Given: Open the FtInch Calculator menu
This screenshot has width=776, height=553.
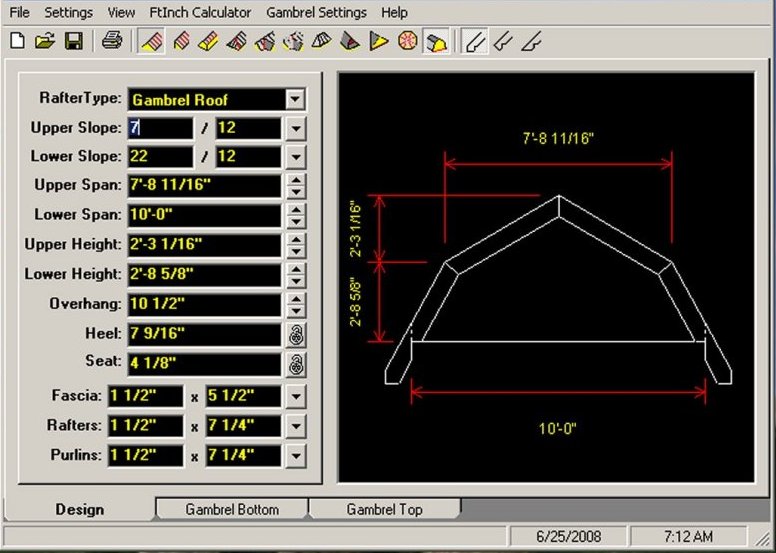Looking at the screenshot, I should pyautogui.click(x=200, y=12).
